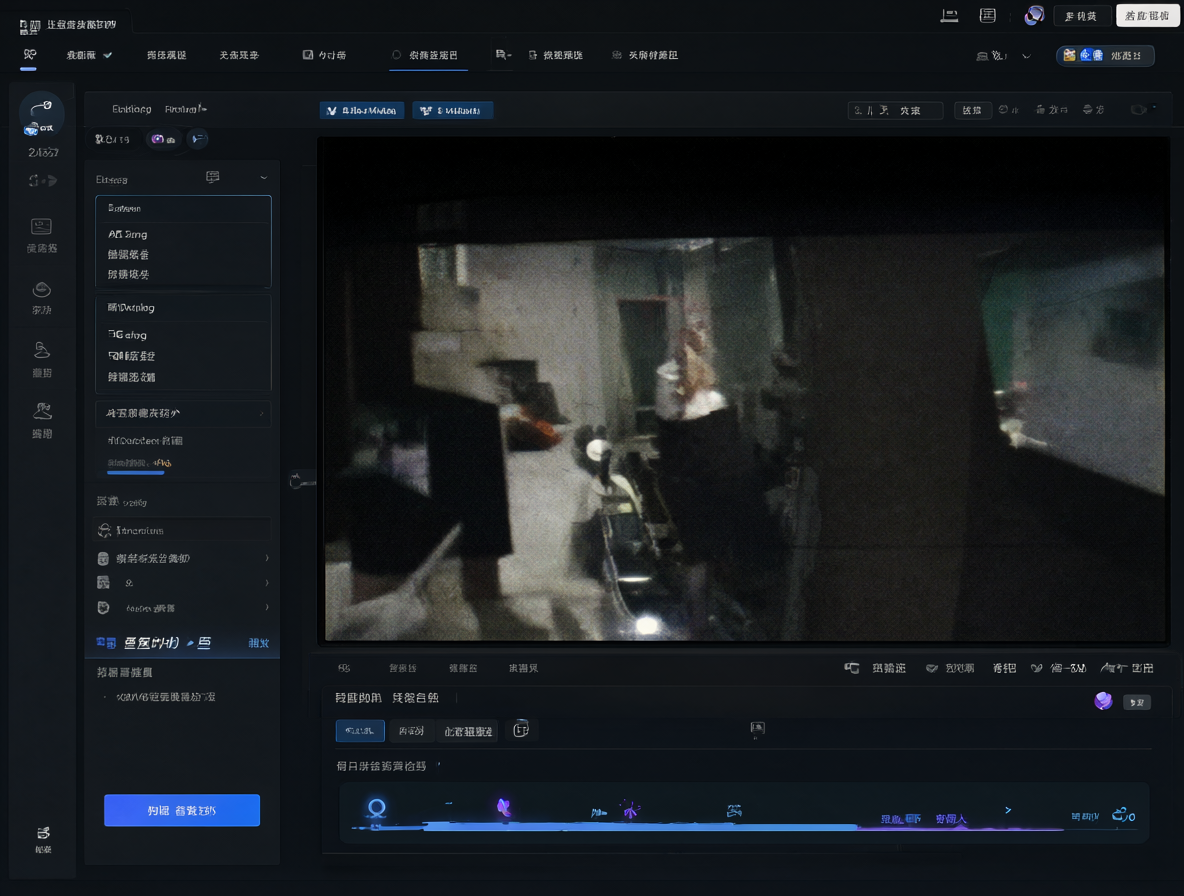The image size is (1184, 896).
Task: Open the top tab with the document icon
Action: (x=555, y=55)
